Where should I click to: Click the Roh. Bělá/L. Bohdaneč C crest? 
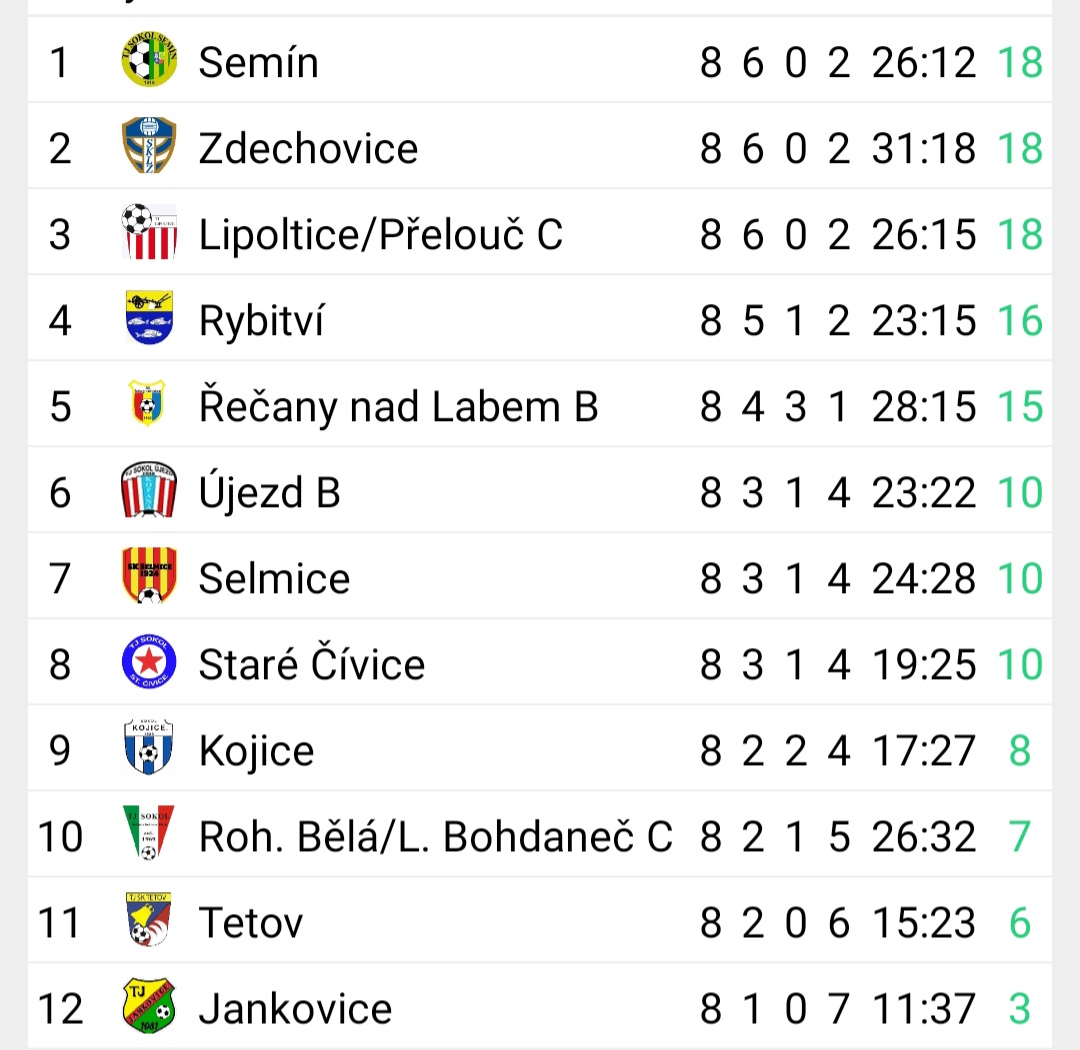149,836
